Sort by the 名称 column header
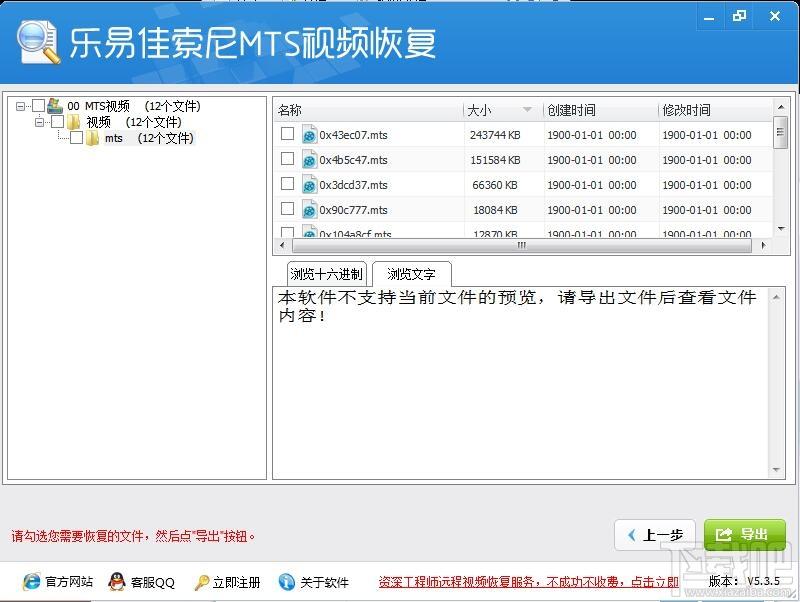Image resolution: width=800 pixels, height=602 pixels. point(368,110)
